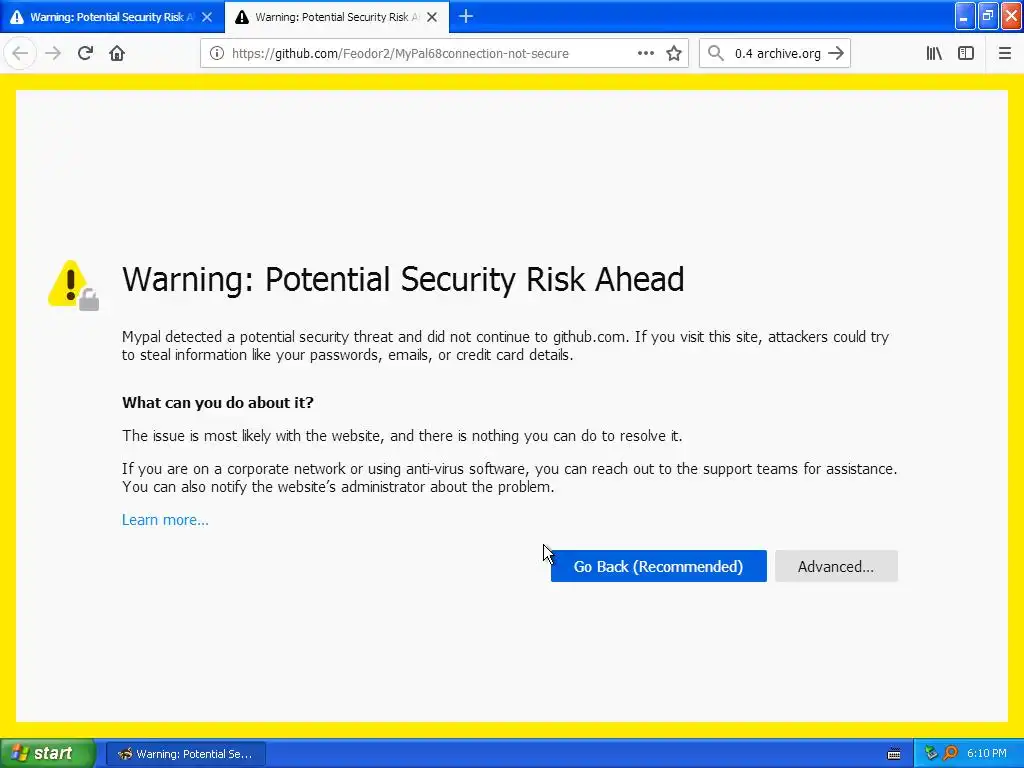This screenshot has width=1024, height=768.
Task: Focus the search box with archive.org
Action: click(777, 54)
